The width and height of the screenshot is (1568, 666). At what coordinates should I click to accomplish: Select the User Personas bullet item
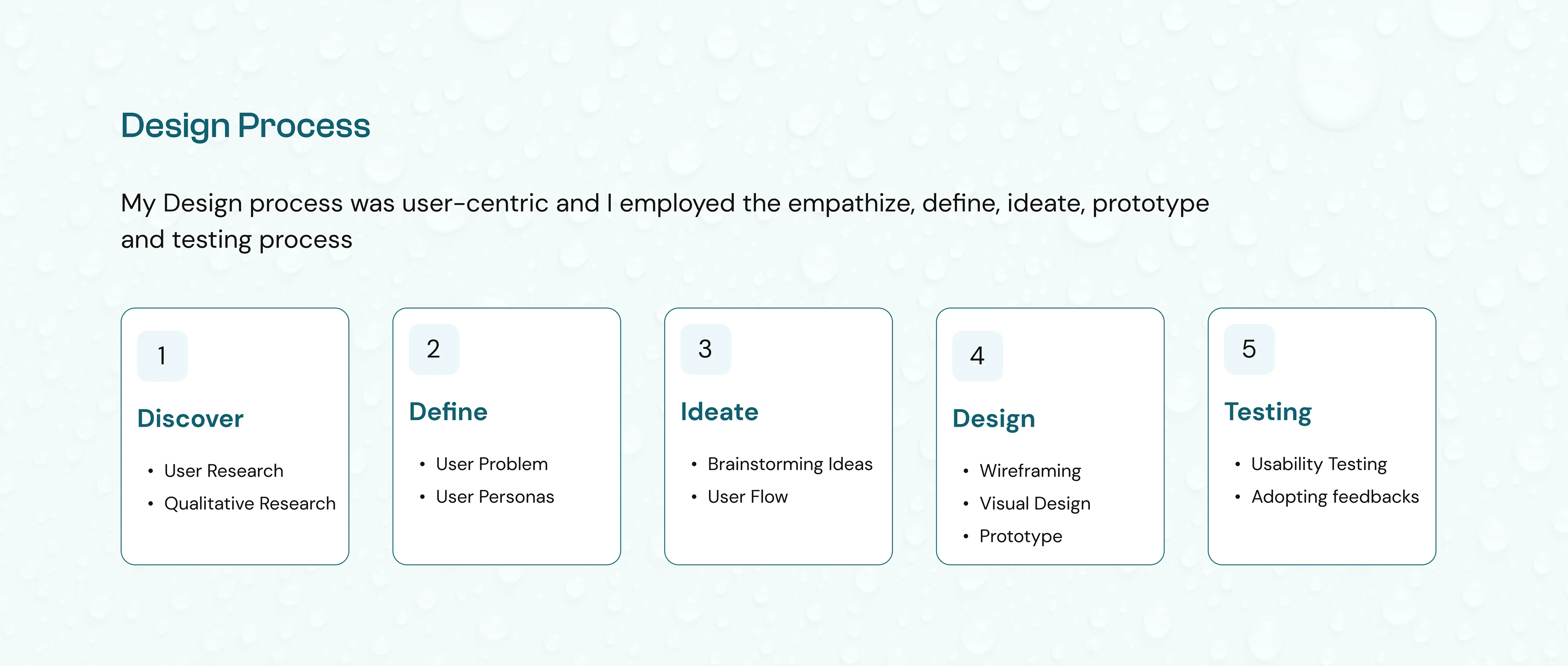pyautogui.click(x=495, y=497)
